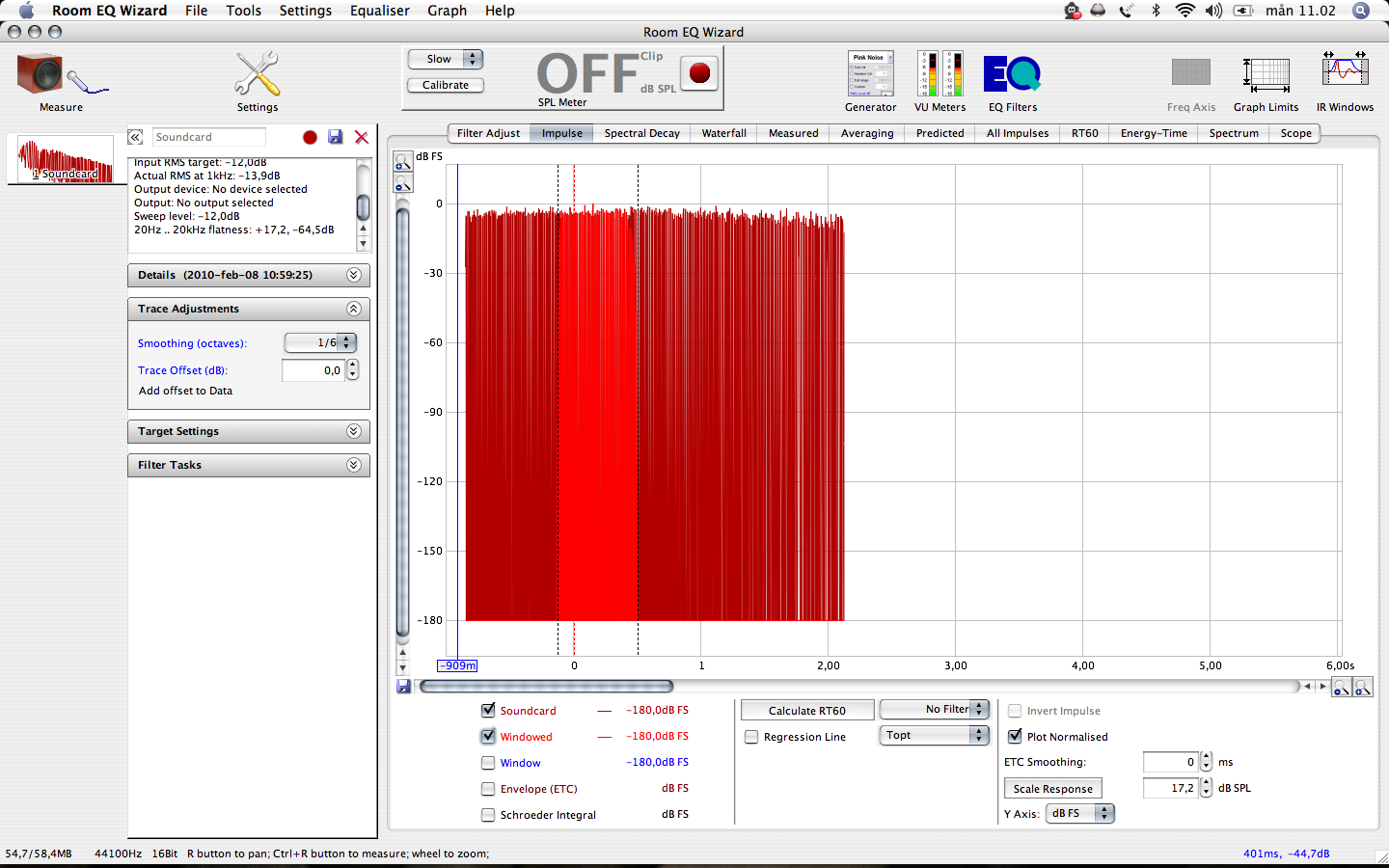Image resolution: width=1389 pixels, height=868 pixels.
Task: Switch to the Waterfall tab
Action: coord(723,133)
